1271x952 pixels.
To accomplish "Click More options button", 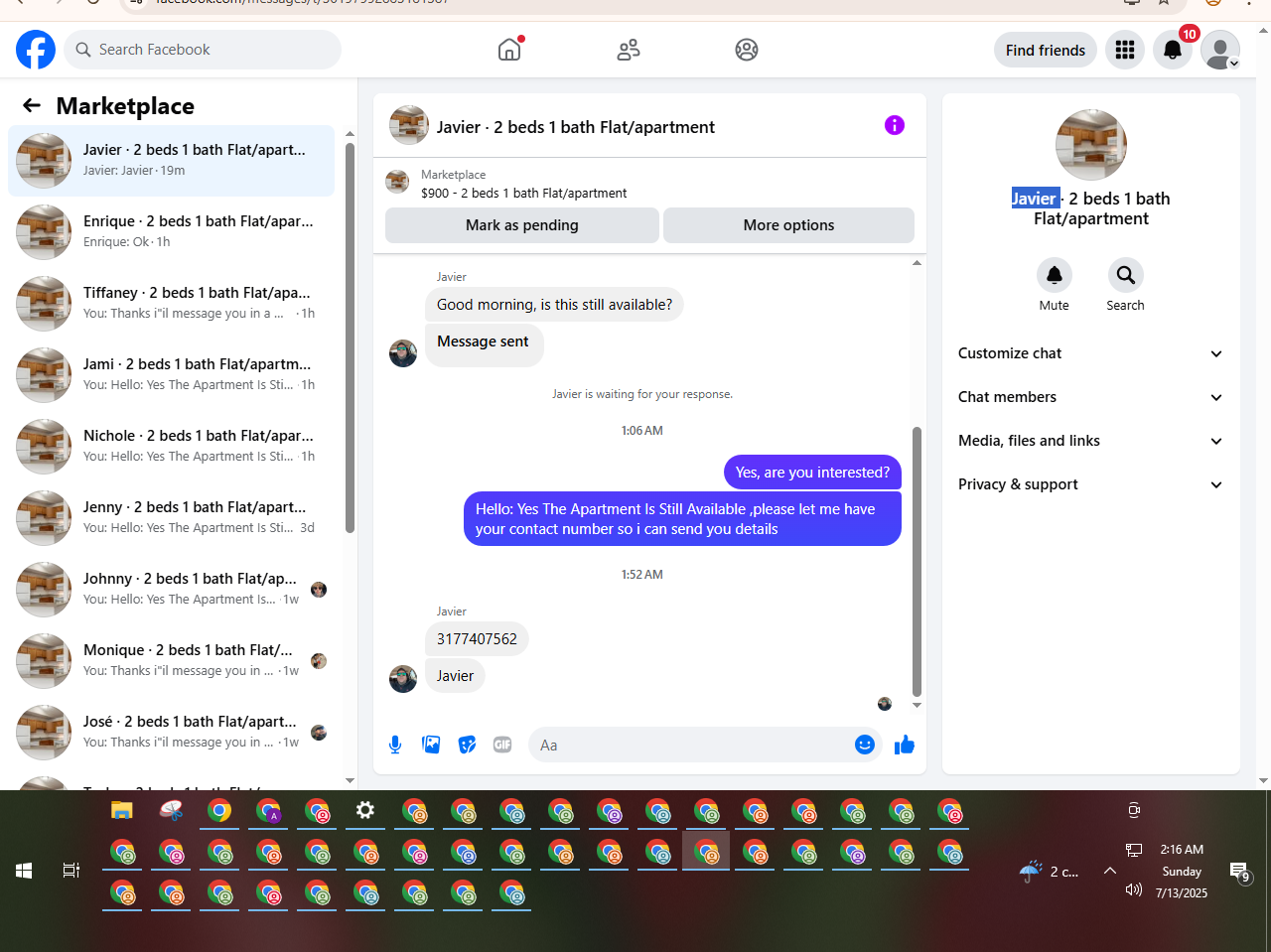I will (x=788, y=225).
